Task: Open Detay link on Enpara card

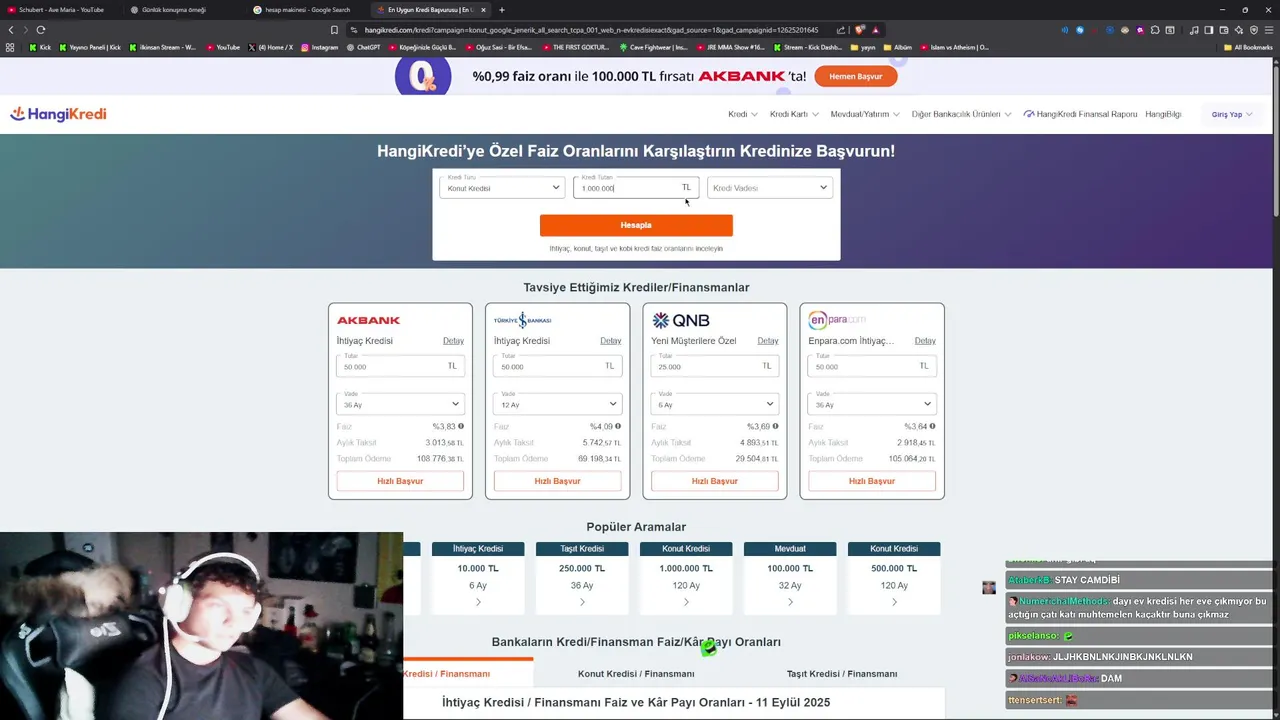Action: (x=925, y=341)
